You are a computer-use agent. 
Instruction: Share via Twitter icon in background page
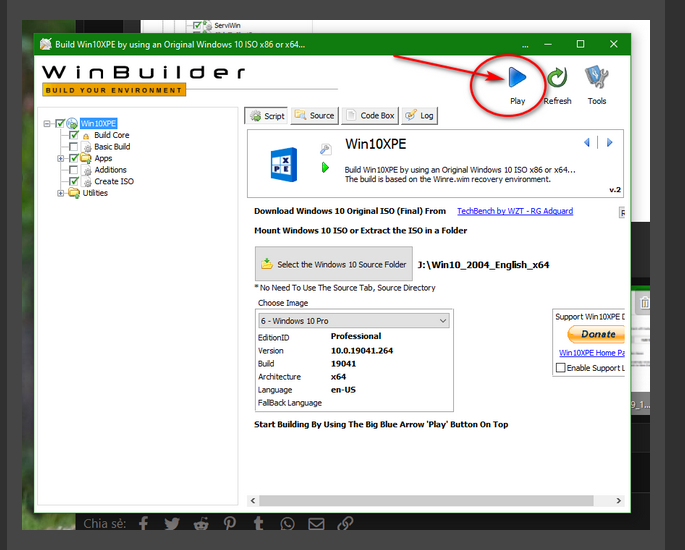click(172, 523)
